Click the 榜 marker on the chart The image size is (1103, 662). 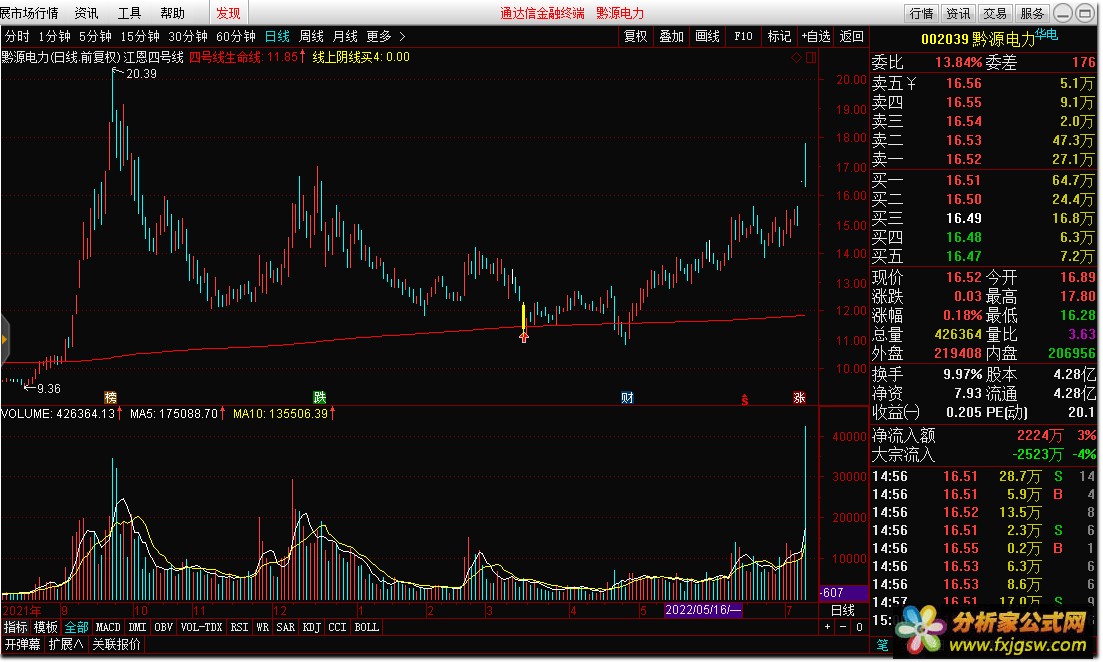pyautogui.click(x=110, y=397)
